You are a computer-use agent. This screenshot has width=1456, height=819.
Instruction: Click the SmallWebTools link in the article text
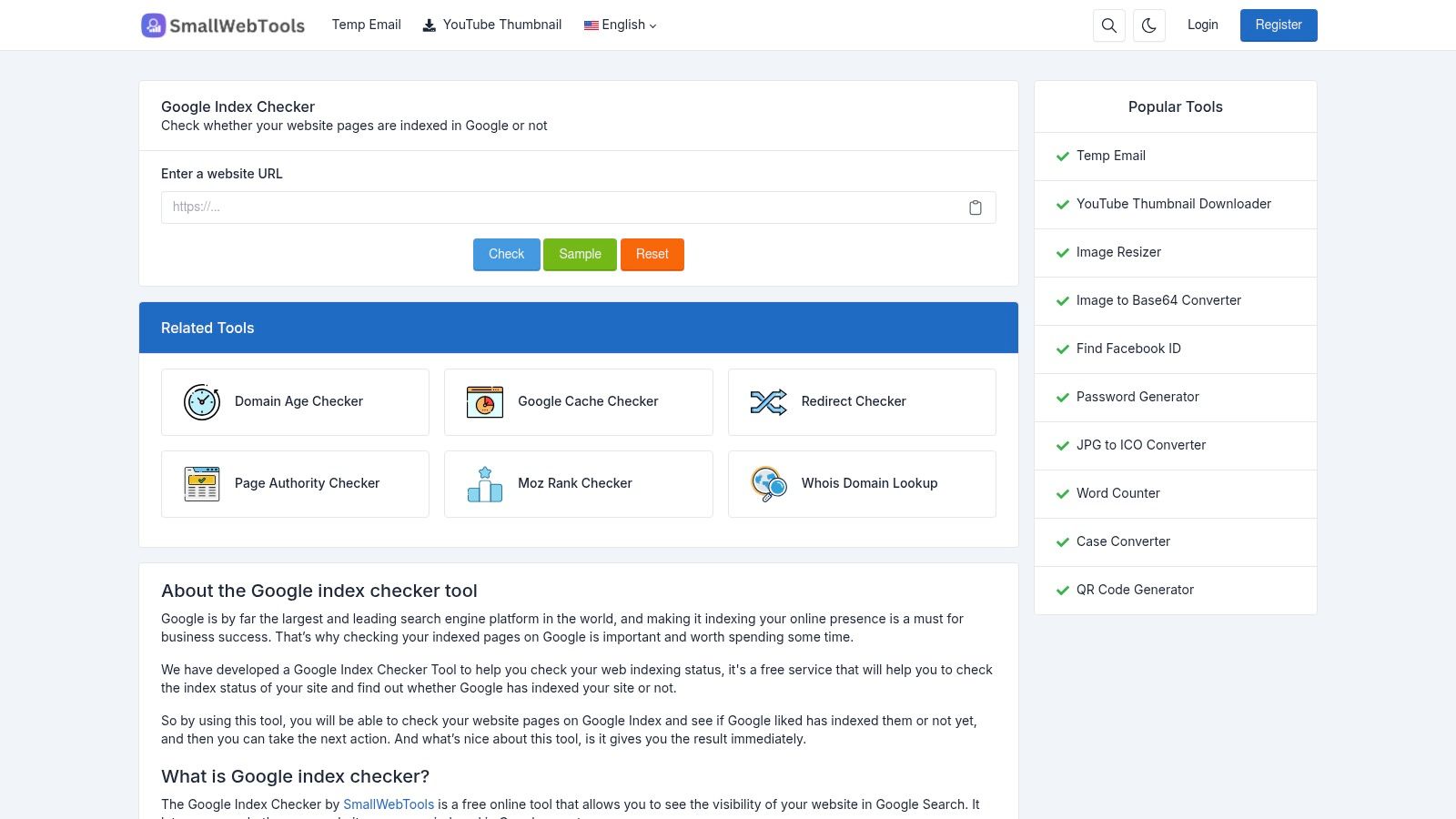click(389, 804)
